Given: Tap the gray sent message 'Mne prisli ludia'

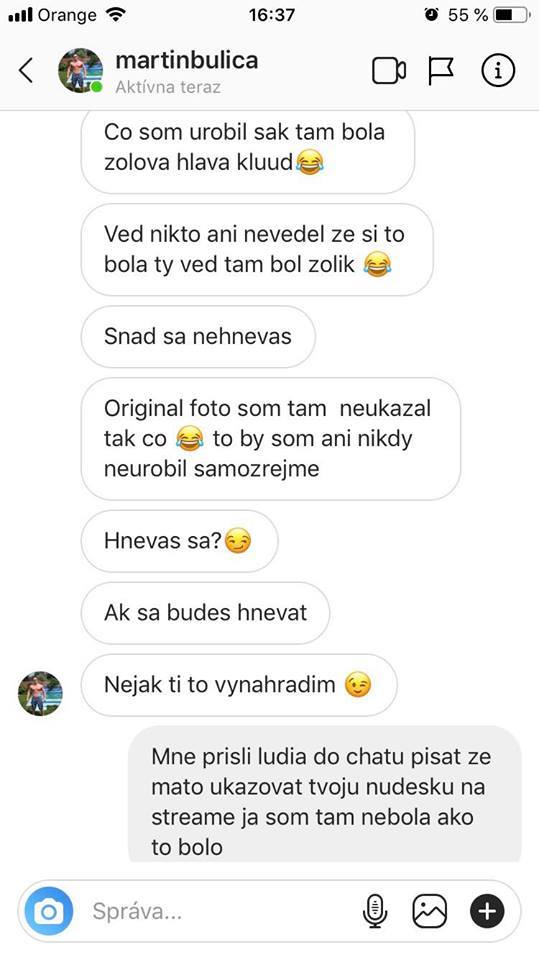Looking at the screenshot, I should click(325, 796).
